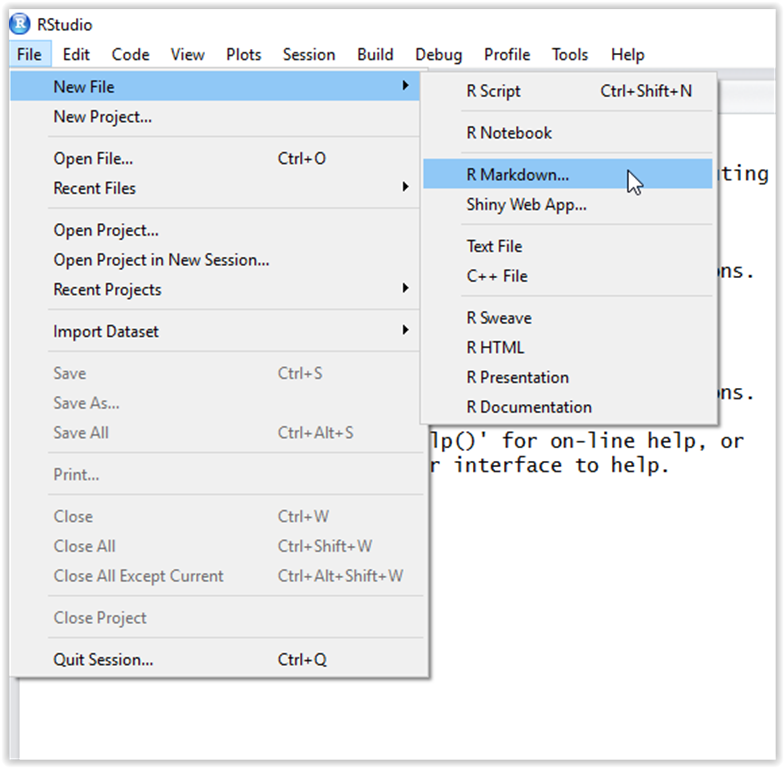
Task: Open the View menu
Action: click(x=188, y=54)
